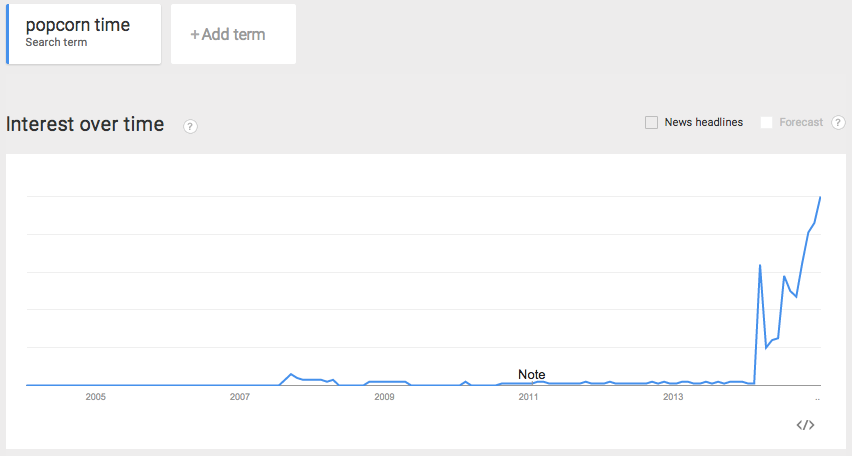Toggle the Forecast checkbox
The height and width of the screenshot is (456, 852).
766,122
